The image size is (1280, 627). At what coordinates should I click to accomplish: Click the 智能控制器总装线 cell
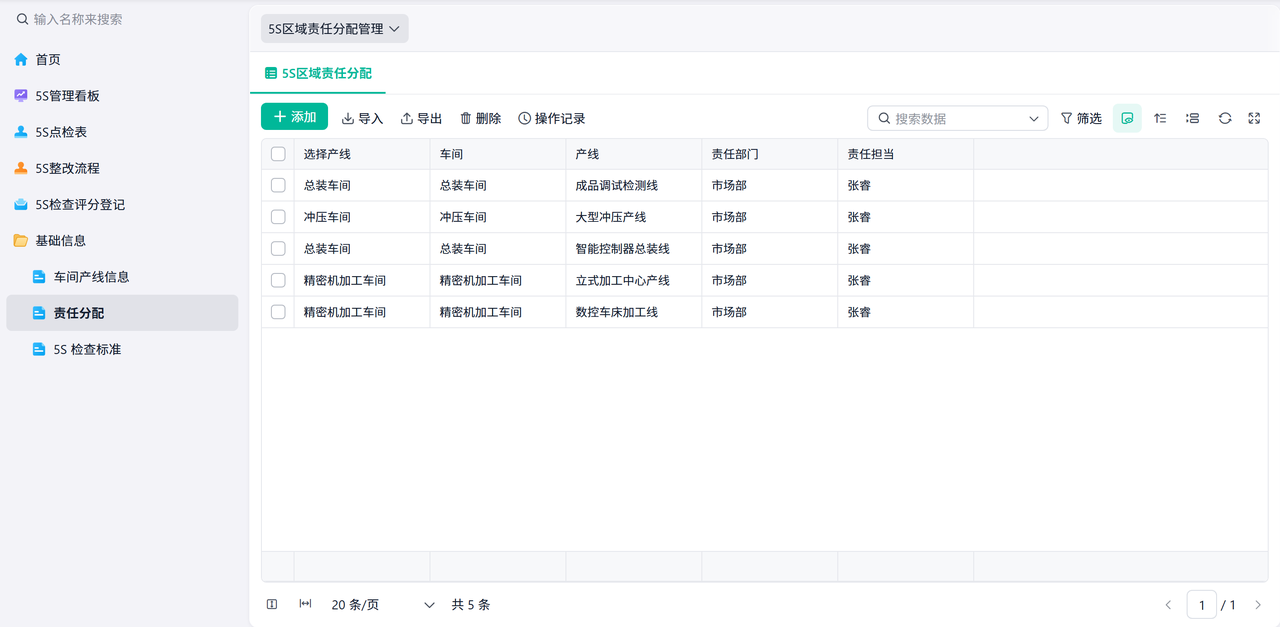tap(634, 248)
